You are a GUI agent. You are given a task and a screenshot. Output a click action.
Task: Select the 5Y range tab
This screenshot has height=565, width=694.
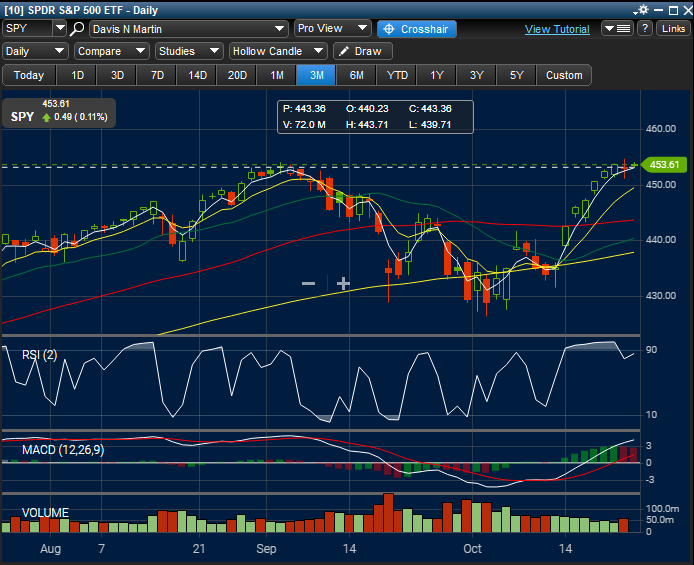517,75
